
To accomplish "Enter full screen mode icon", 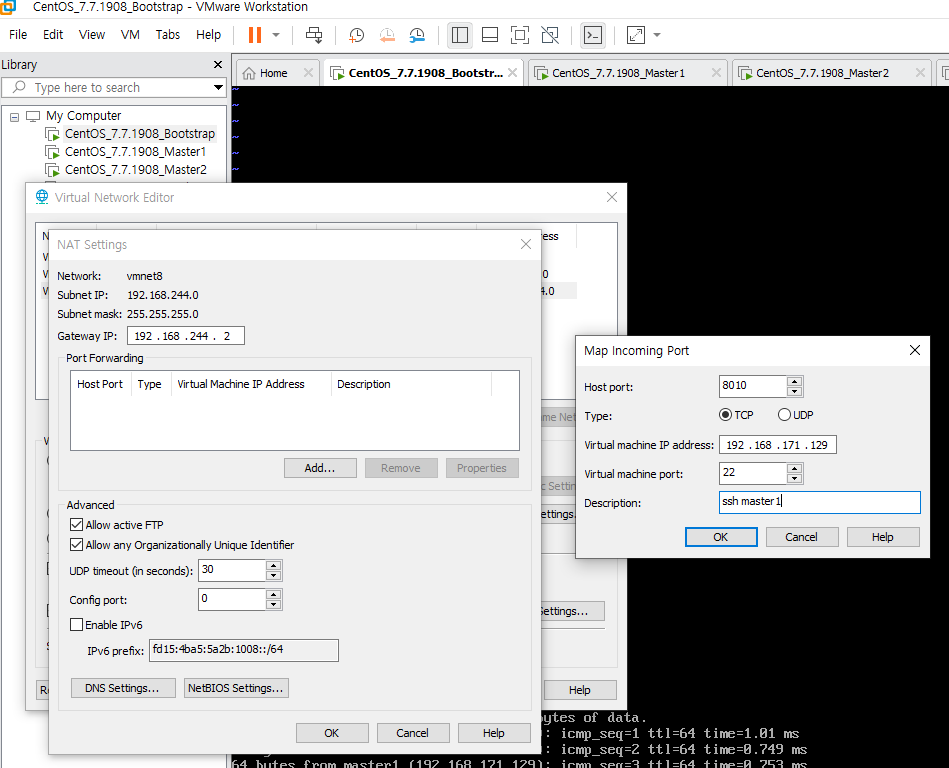I will coord(520,35).
